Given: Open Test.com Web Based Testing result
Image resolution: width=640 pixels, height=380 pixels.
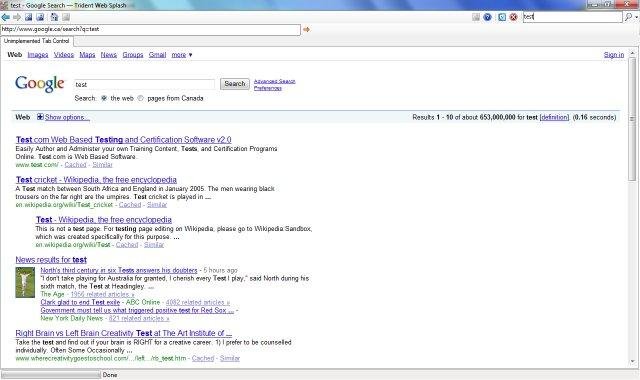Looking at the screenshot, I should [x=124, y=140].
